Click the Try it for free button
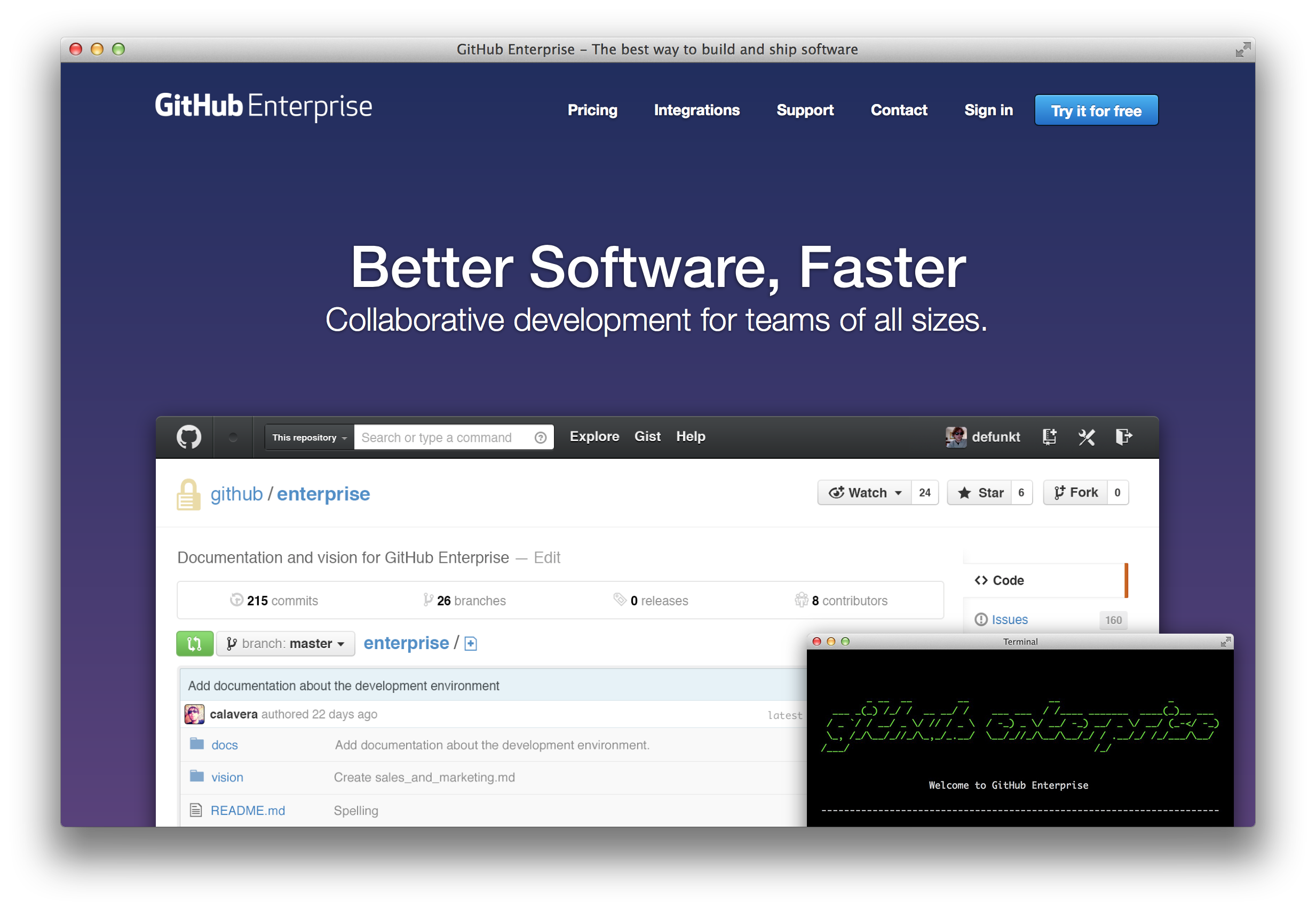This screenshot has height=911, width=1316. click(1096, 110)
